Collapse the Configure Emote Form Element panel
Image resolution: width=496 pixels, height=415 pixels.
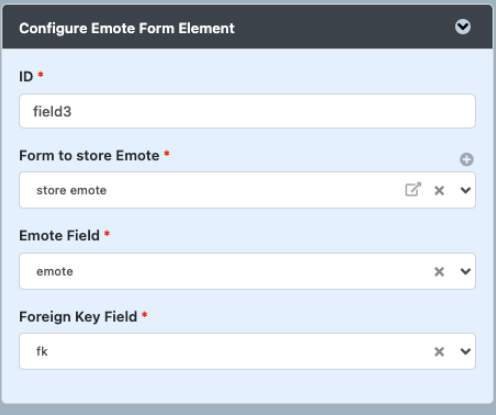pos(463,27)
